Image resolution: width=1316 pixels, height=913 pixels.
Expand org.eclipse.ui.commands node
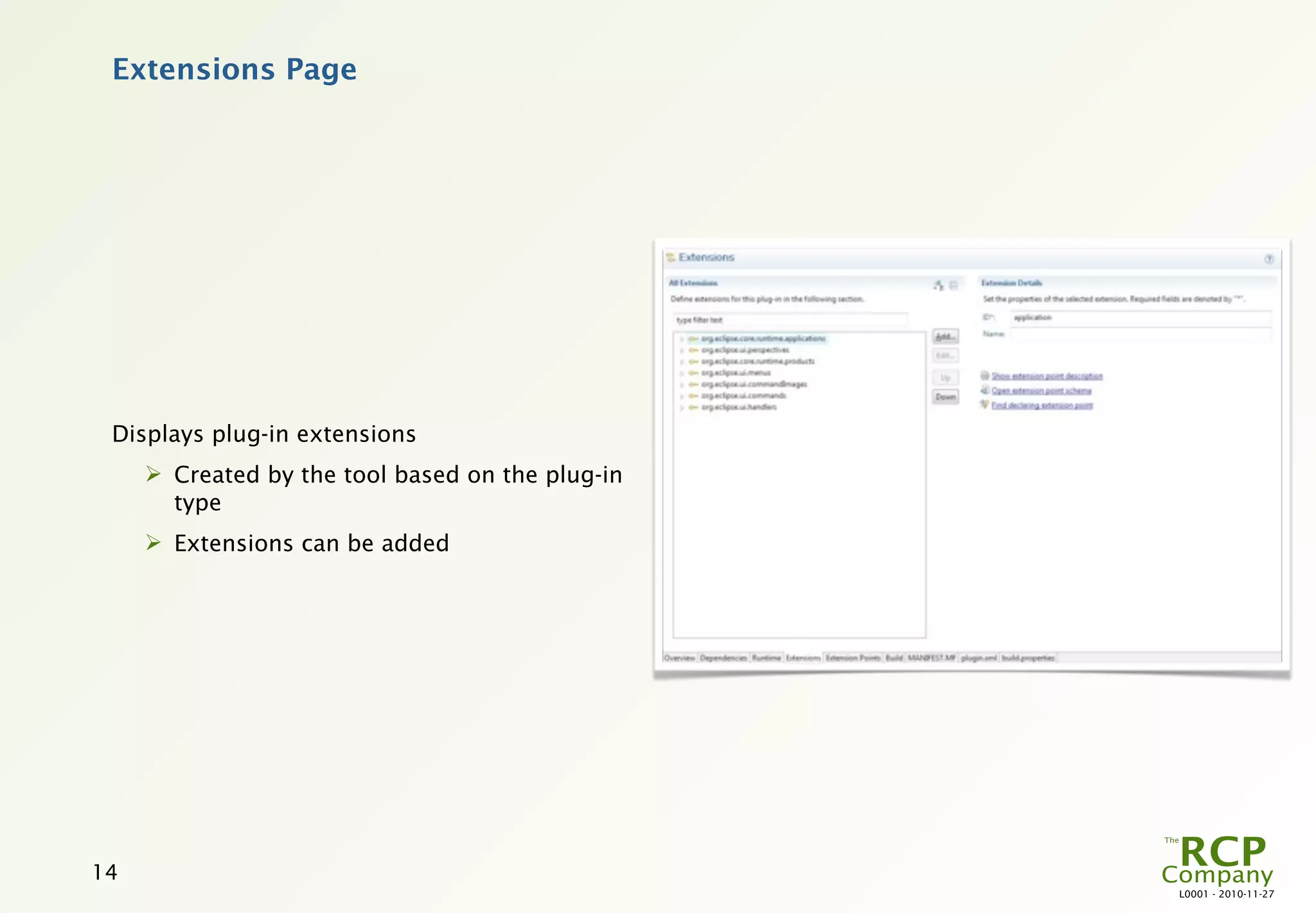coord(682,396)
